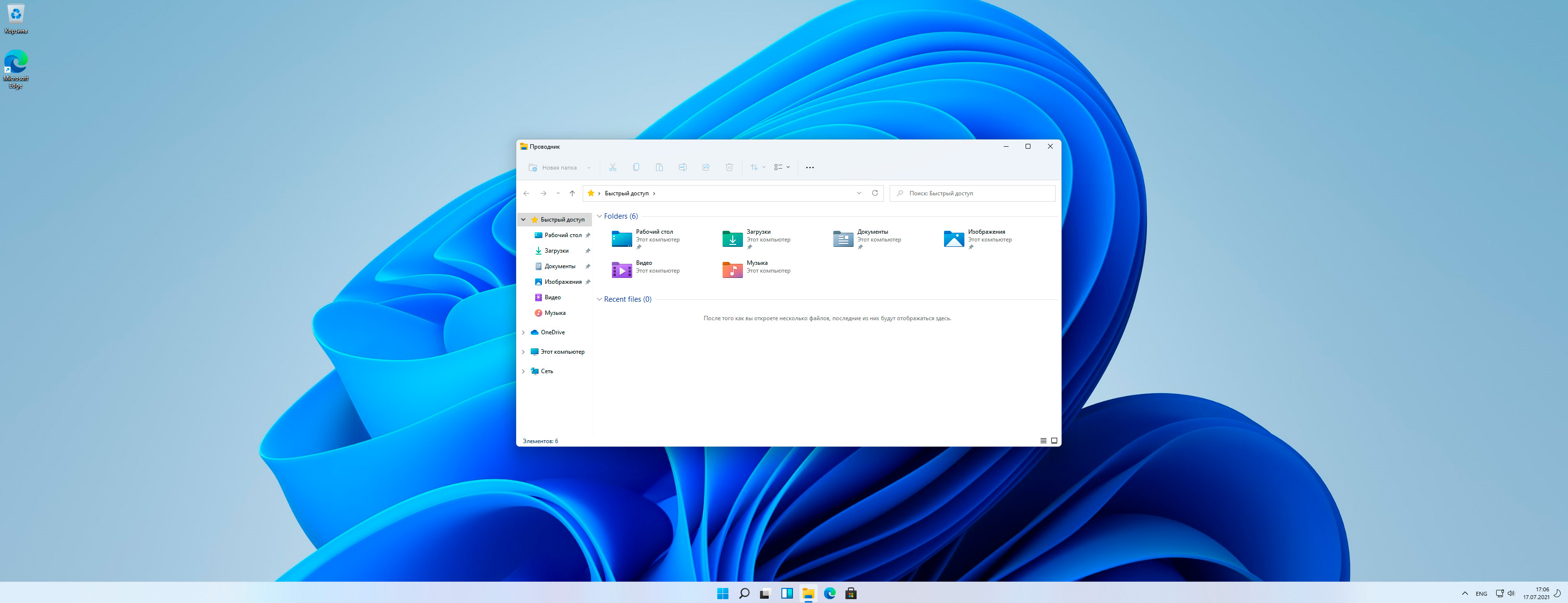The height and width of the screenshot is (603, 1568).
Task: Expand the Этот компьютер tree node
Action: (x=523, y=352)
